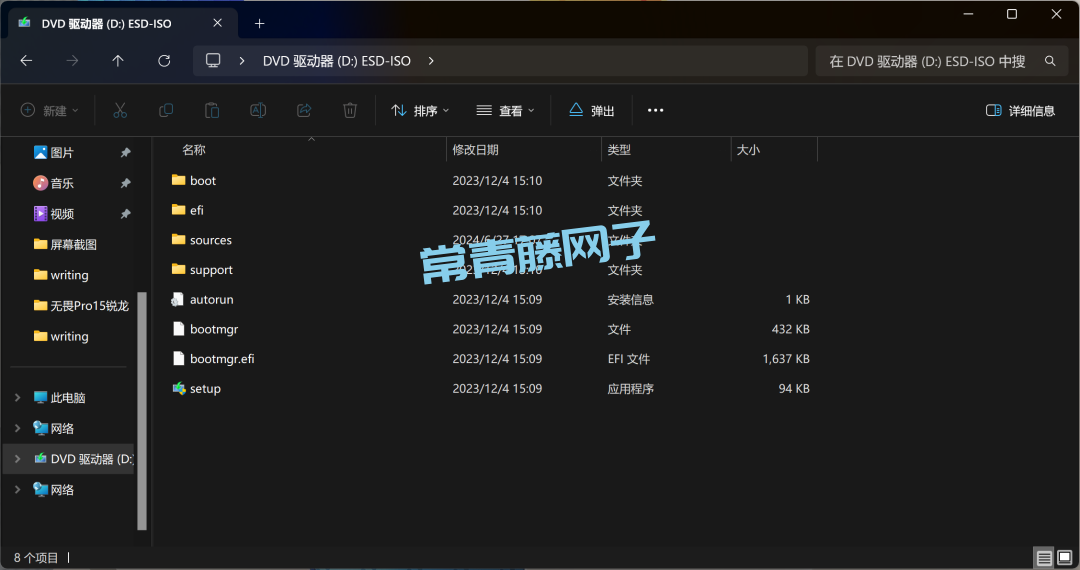Viewport: 1080px width, 570px height.
Task: Expand the DVD 驱动器 (D:) sidebar node
Action: coord(17,459)
